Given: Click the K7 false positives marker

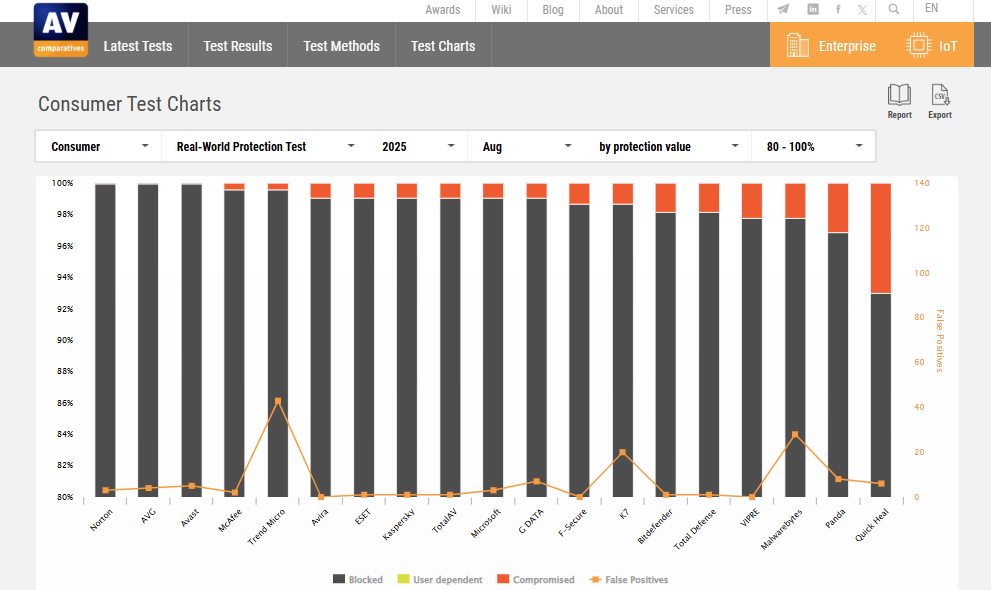Looking at the screenshot, I should pos(623,452).
